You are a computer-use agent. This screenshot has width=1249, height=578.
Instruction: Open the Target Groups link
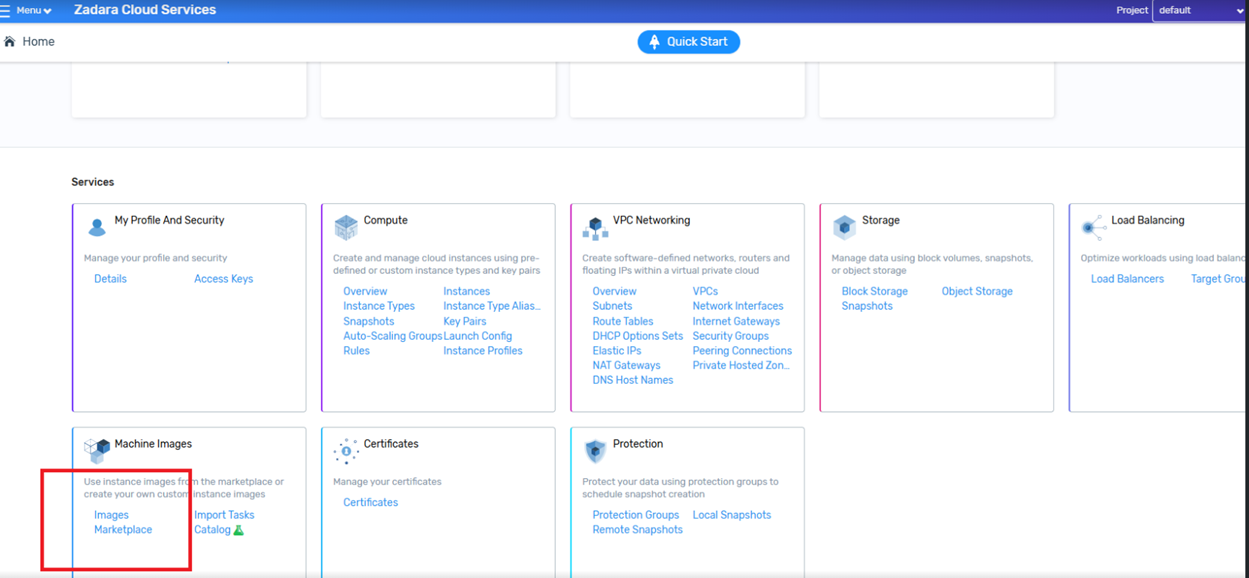pyautogui.click(x=1219, y=279)
